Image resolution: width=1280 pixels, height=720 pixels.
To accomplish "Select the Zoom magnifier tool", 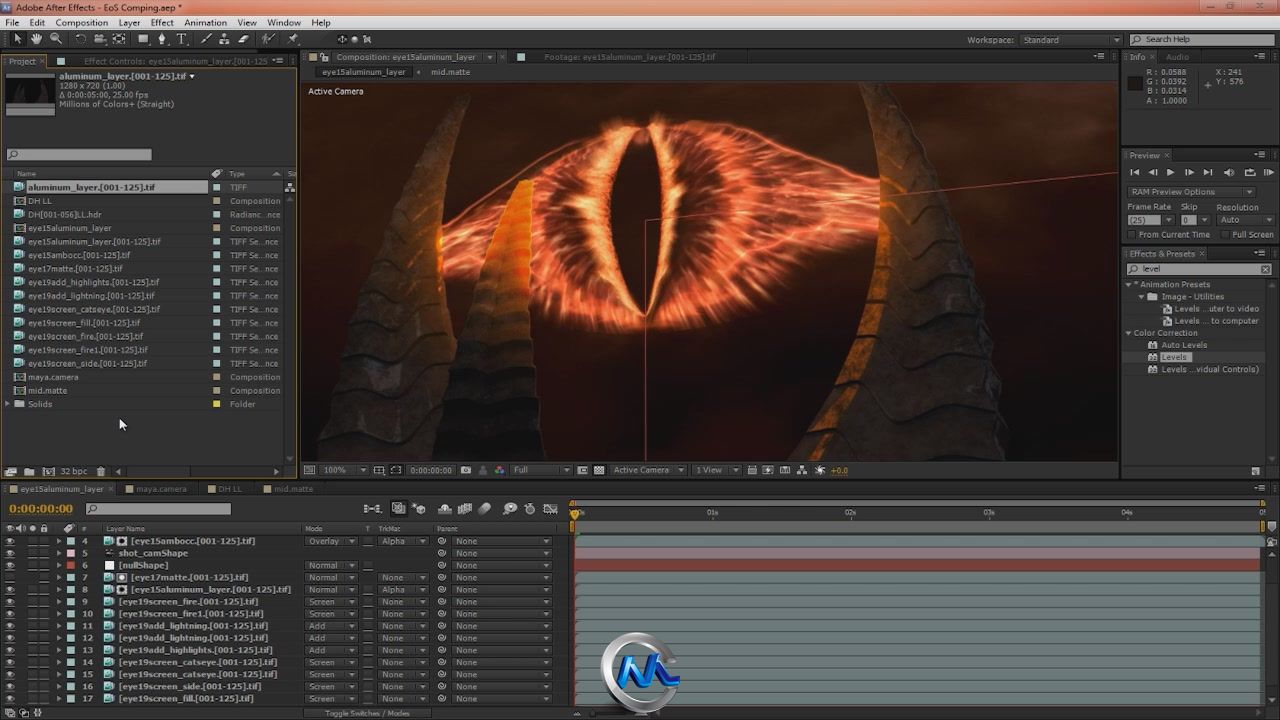I will tap(56, 39).
